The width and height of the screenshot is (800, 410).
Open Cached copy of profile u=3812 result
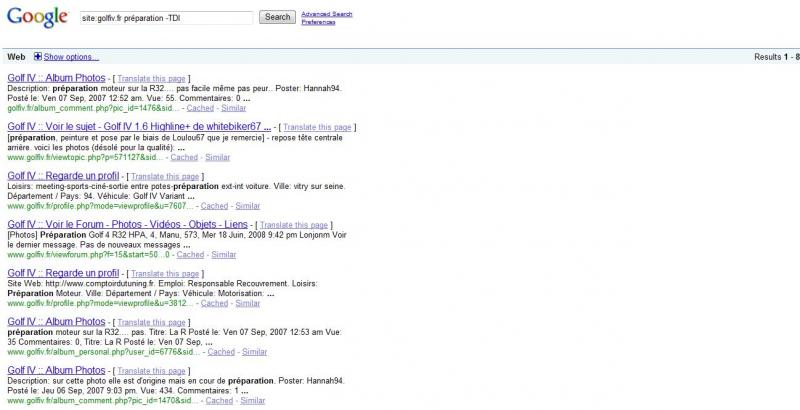[x=214, y=303]
